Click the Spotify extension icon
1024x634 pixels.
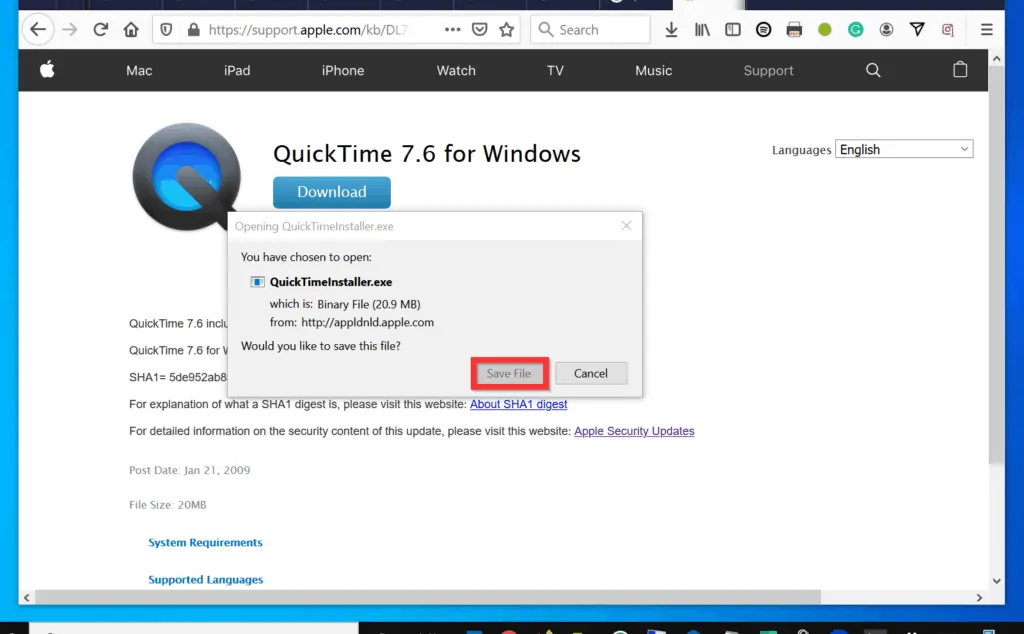pyautogui.click(x=763, y=29)
